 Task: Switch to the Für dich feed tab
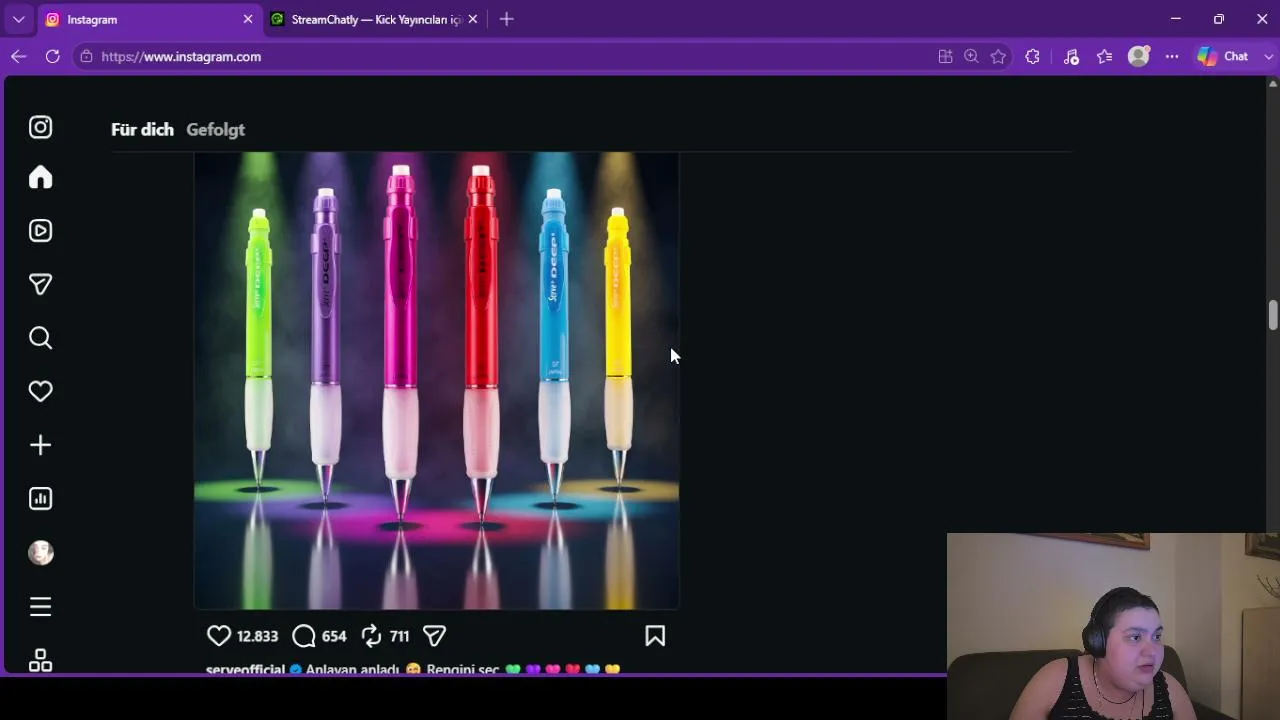[x=142, y=129]
